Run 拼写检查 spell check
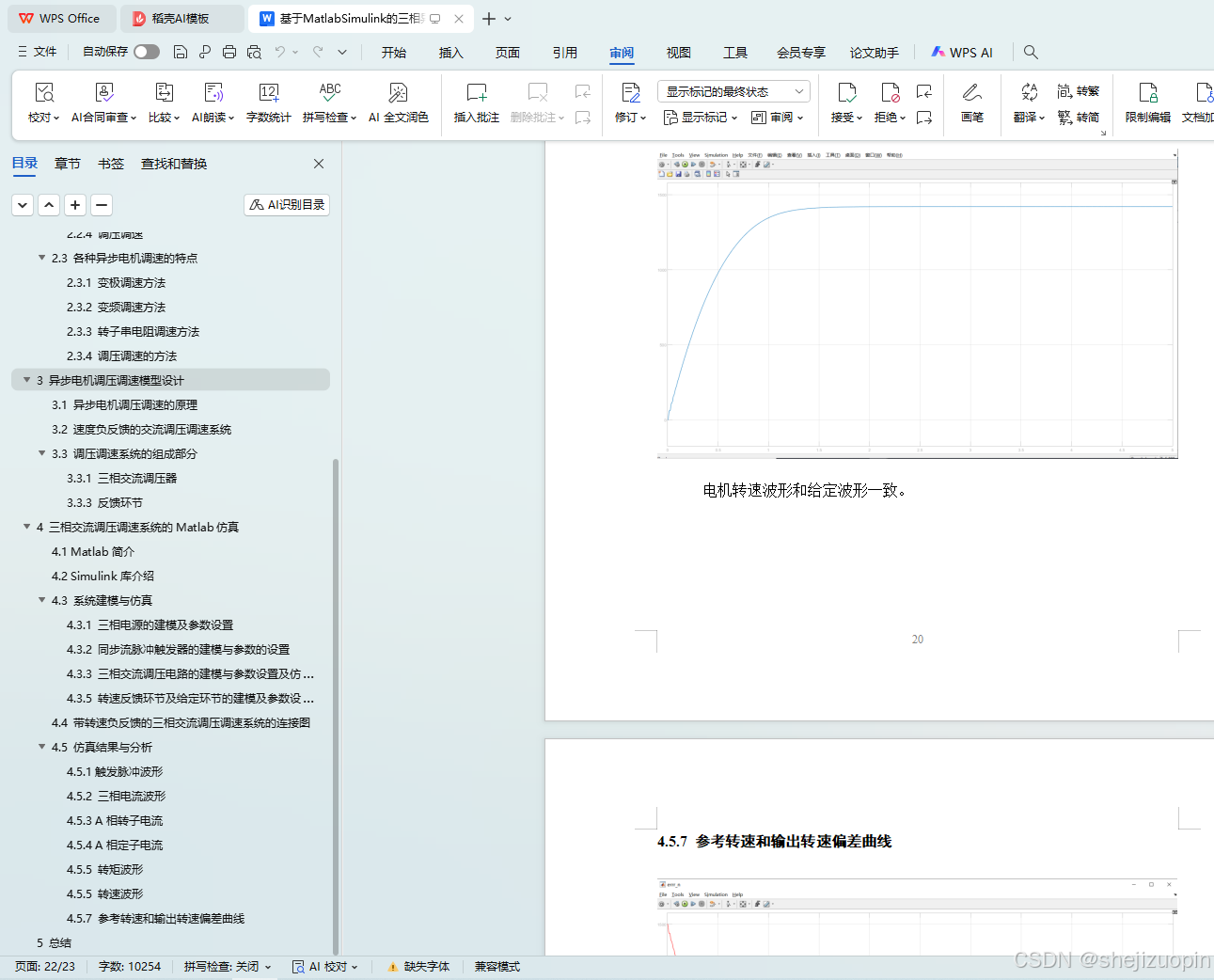Viewport: 1214px width, 980px height. (x=329, y=103)
